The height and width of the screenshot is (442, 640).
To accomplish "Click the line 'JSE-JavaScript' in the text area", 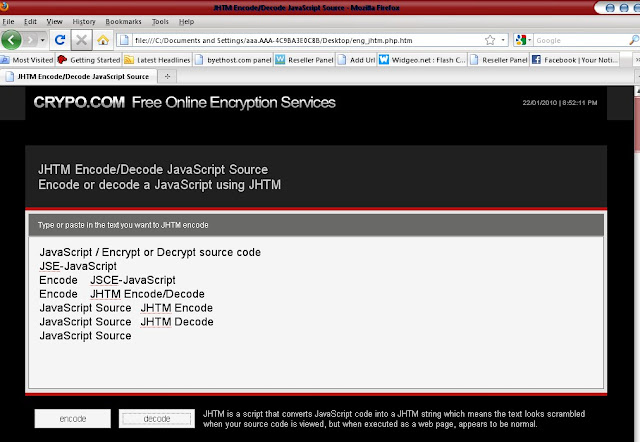I will coord(78,266).
